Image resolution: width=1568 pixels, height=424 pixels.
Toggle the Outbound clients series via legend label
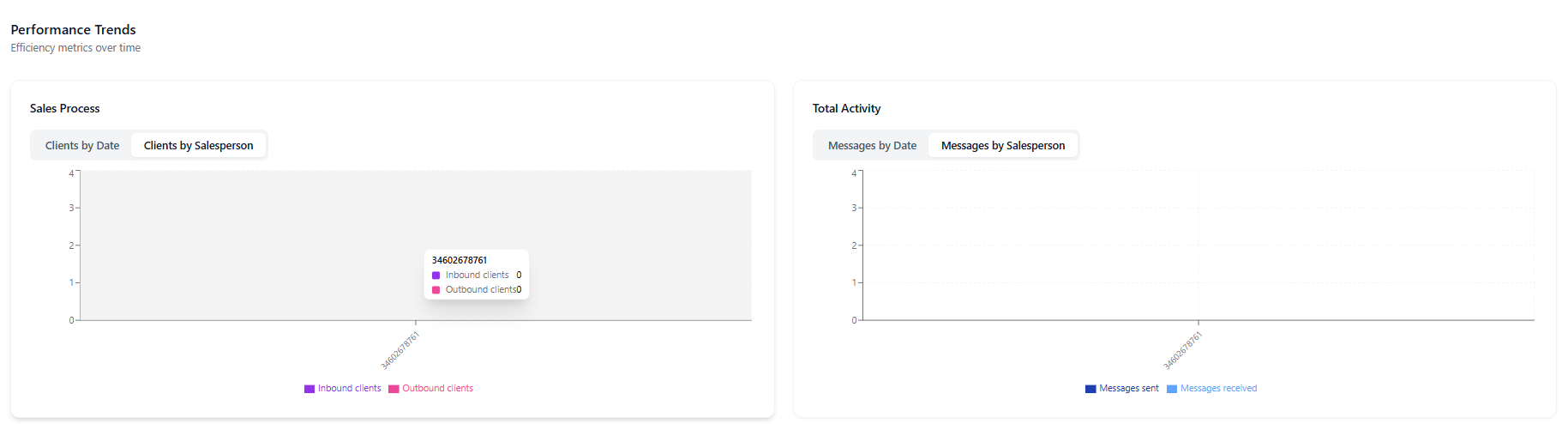pyautogui.click(x=437, y=388)
